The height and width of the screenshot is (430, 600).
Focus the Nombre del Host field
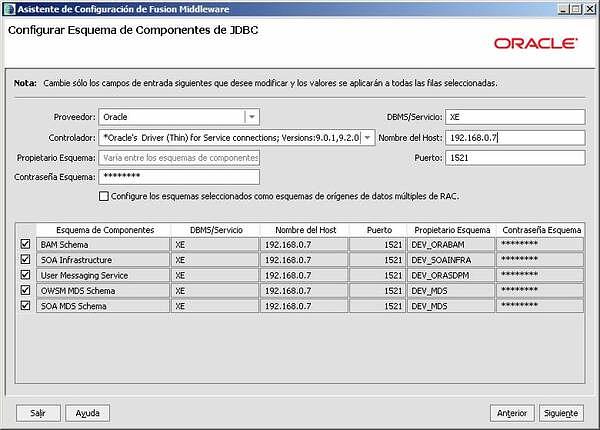[x=514, y=137]
